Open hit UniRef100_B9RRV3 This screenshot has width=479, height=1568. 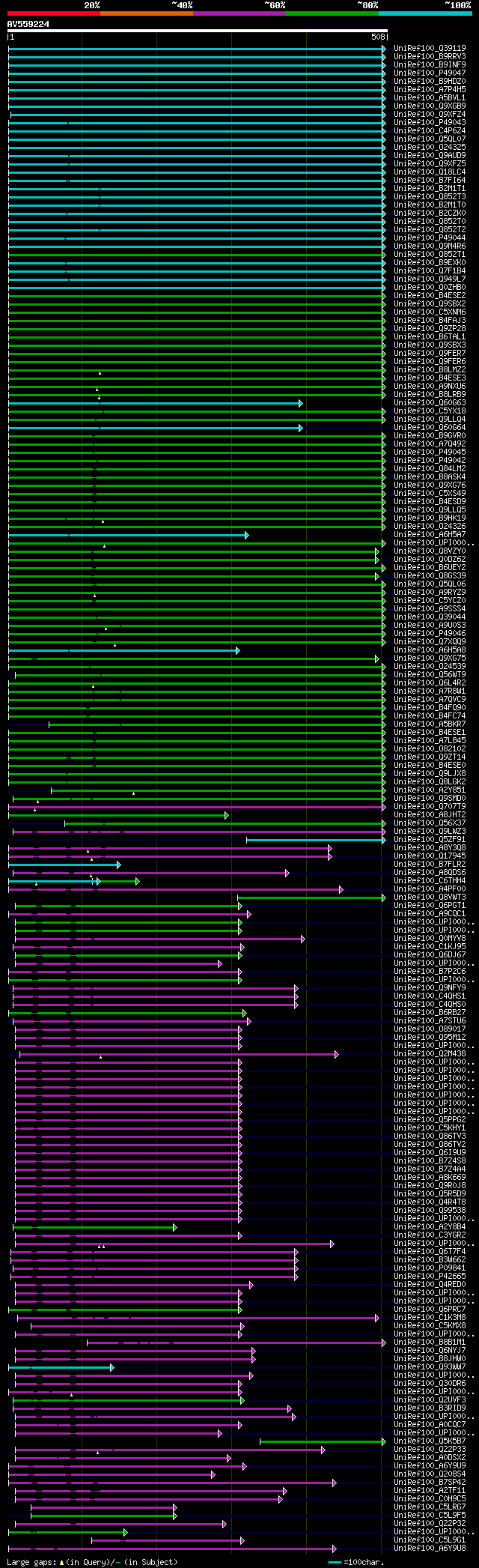click(430, 57)
